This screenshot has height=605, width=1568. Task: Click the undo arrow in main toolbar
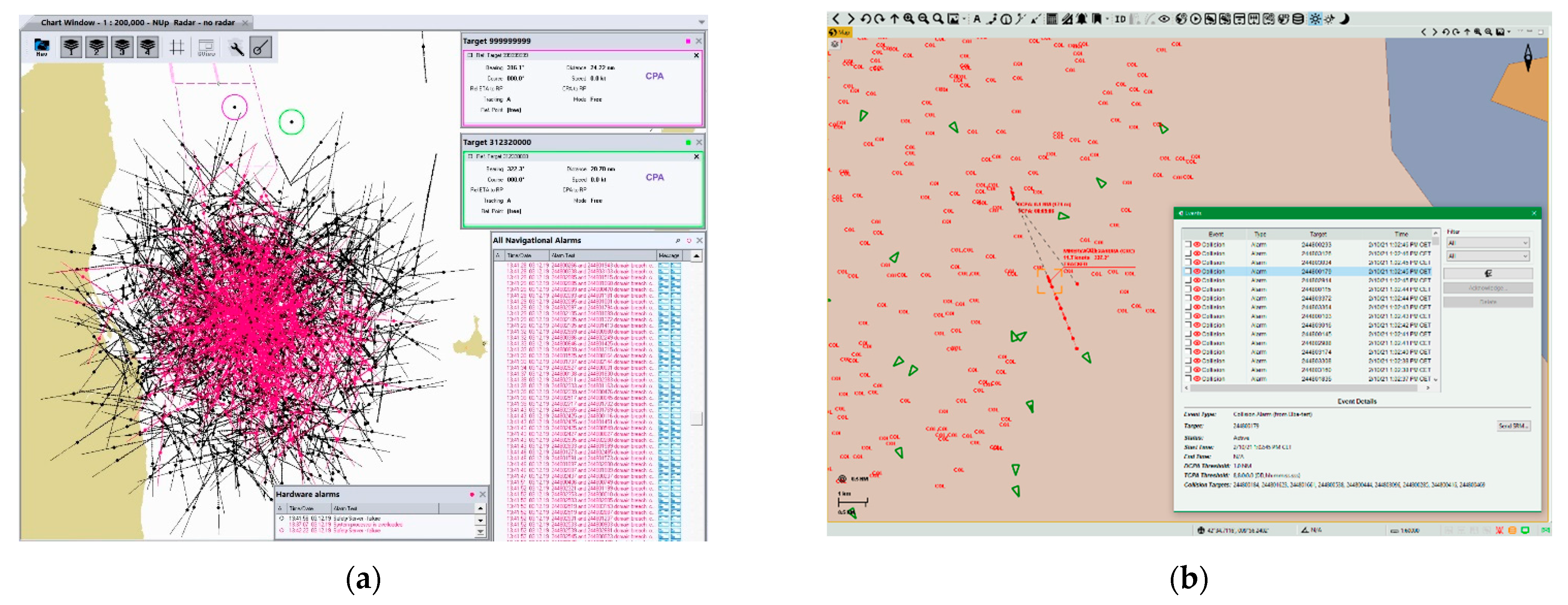866,19
